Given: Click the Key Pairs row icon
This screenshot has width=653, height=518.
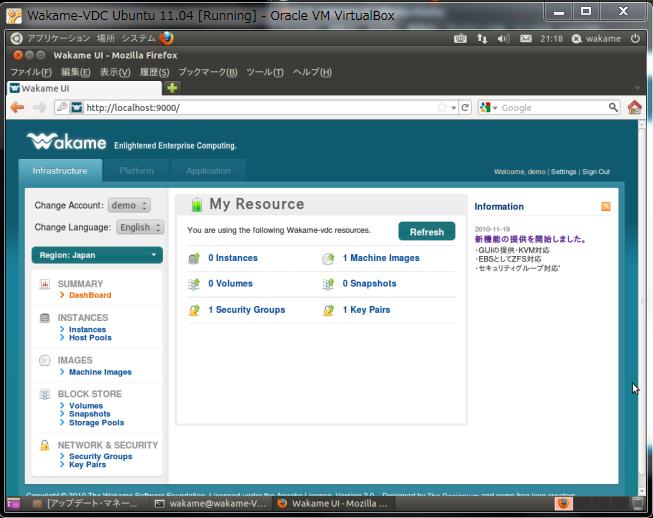Looking at the screenshot, I should click(328, 310).
